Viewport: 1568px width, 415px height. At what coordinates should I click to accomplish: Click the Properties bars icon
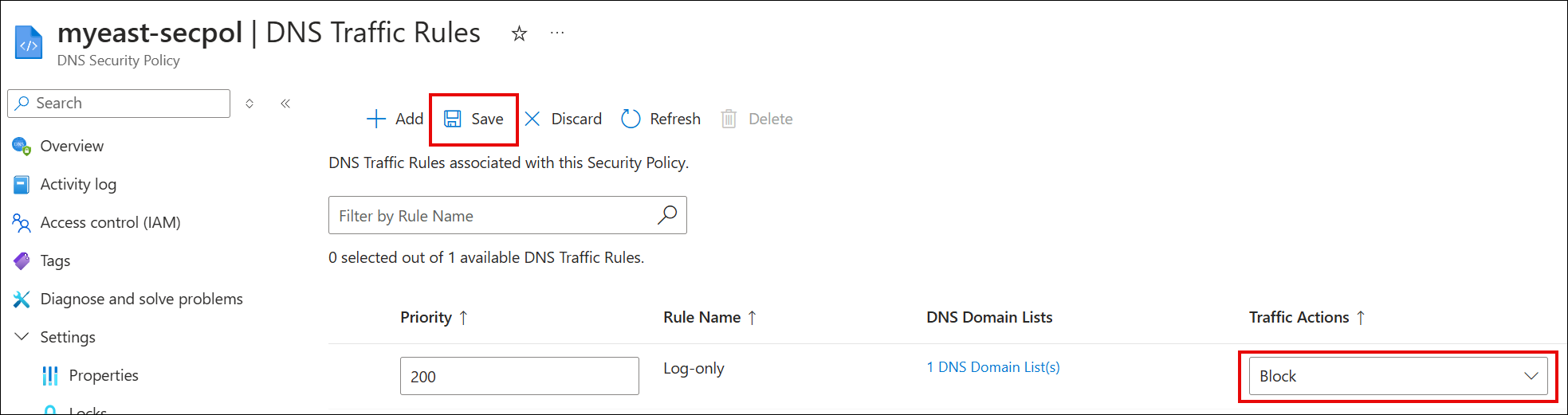coord(50,375)
